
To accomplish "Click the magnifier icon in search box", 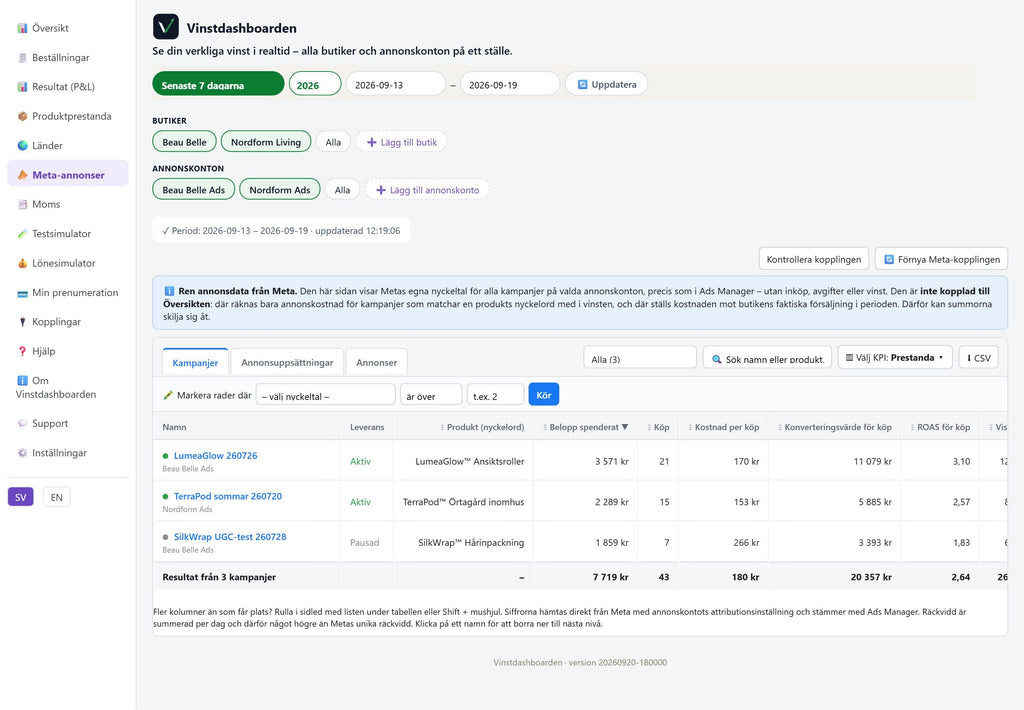I will click(716, 359).
